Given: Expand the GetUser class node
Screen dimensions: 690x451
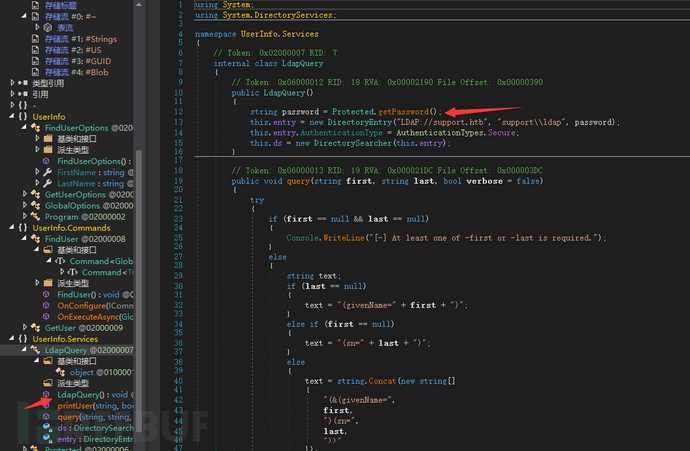Looking at the screenshot, I should tap(23, 327).
